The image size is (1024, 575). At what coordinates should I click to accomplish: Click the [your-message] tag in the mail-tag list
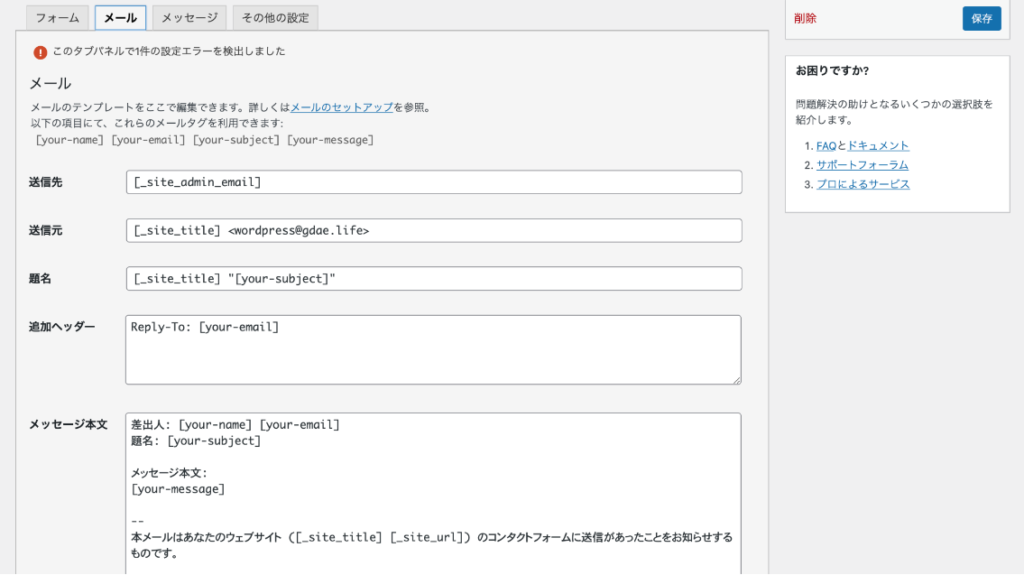pyautogui.click(x=330, y=140)
